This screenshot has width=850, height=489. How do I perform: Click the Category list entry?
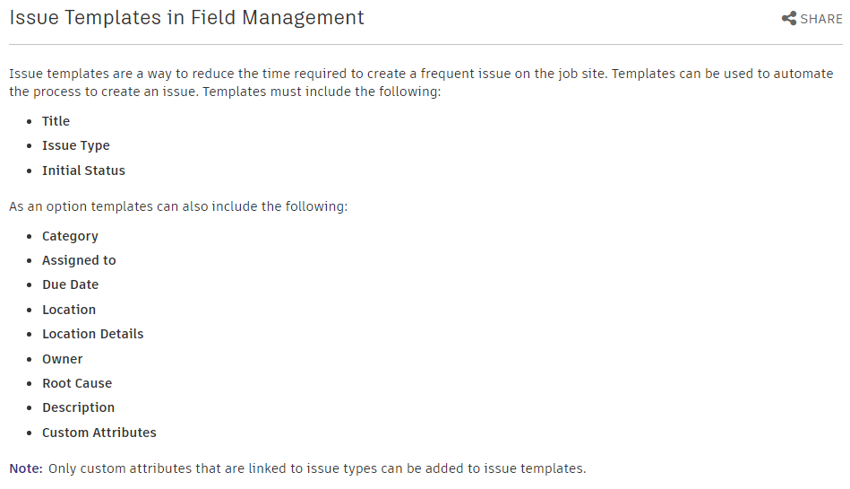point(70,236)
